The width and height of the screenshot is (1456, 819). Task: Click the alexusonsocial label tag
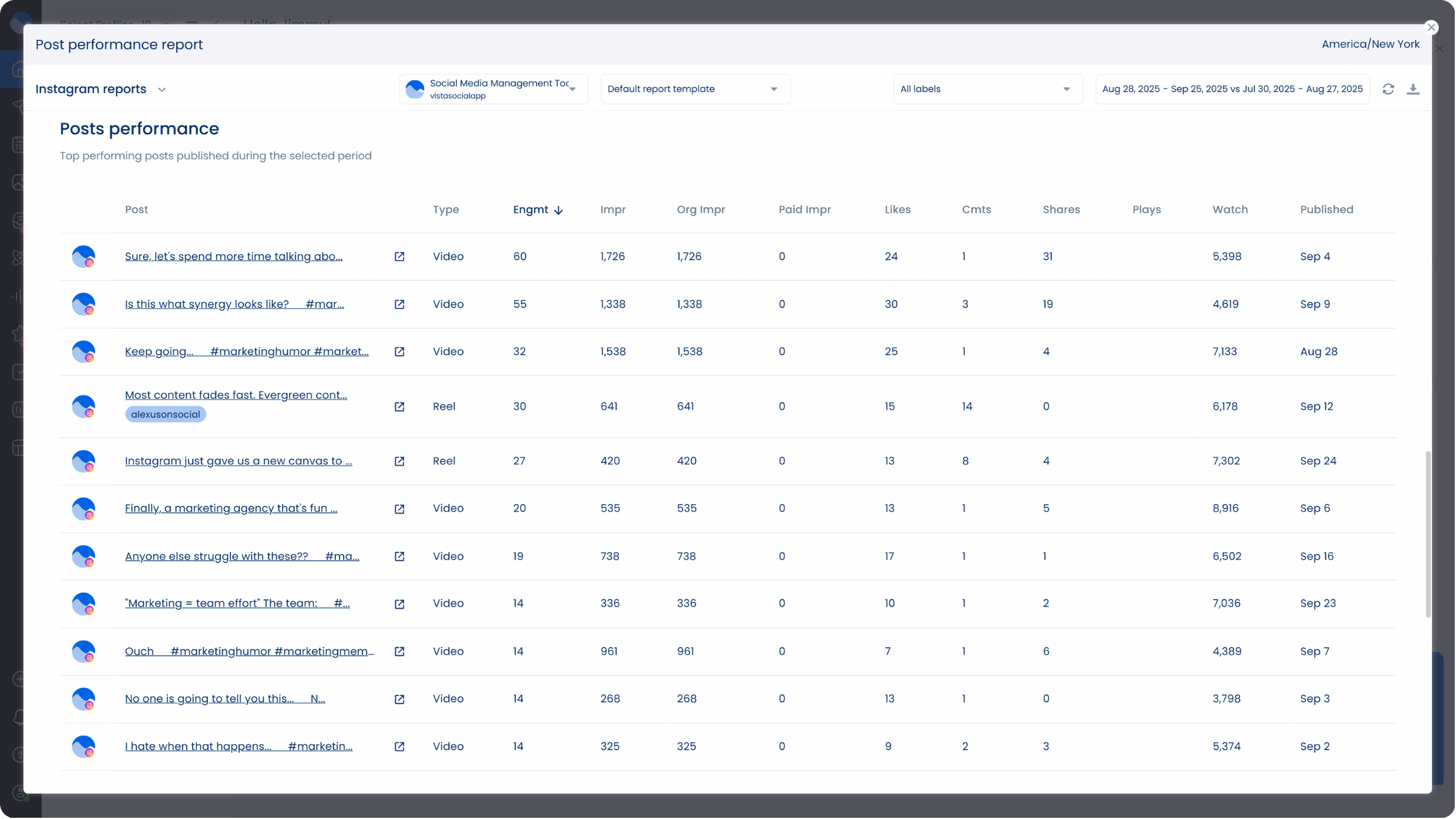coord(166,414)
